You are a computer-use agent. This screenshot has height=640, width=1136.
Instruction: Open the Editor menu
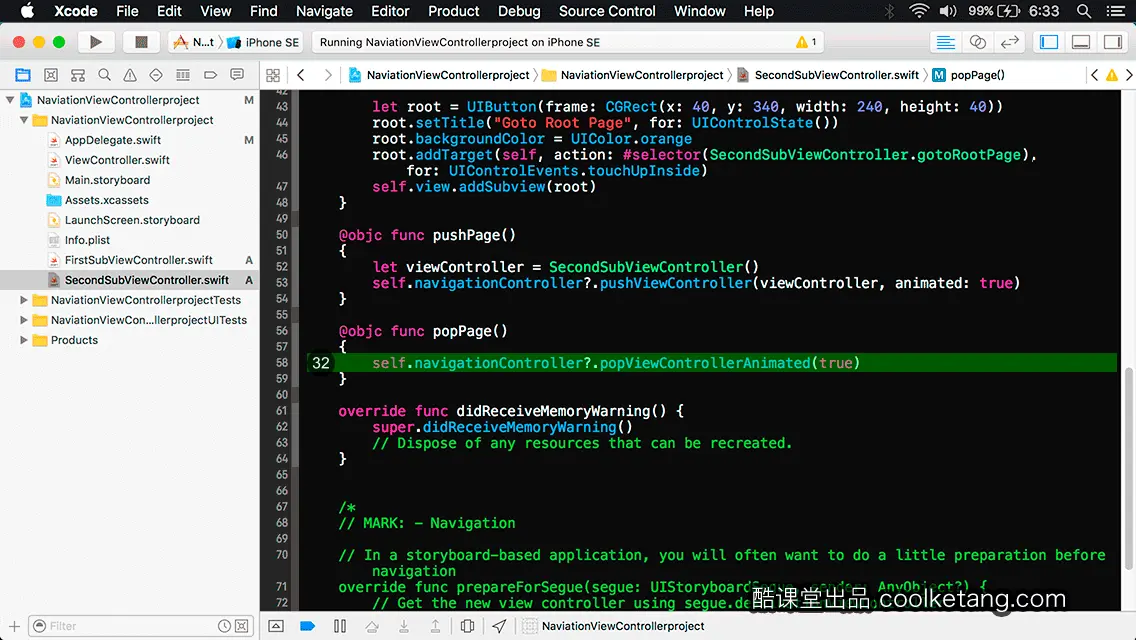390,11
